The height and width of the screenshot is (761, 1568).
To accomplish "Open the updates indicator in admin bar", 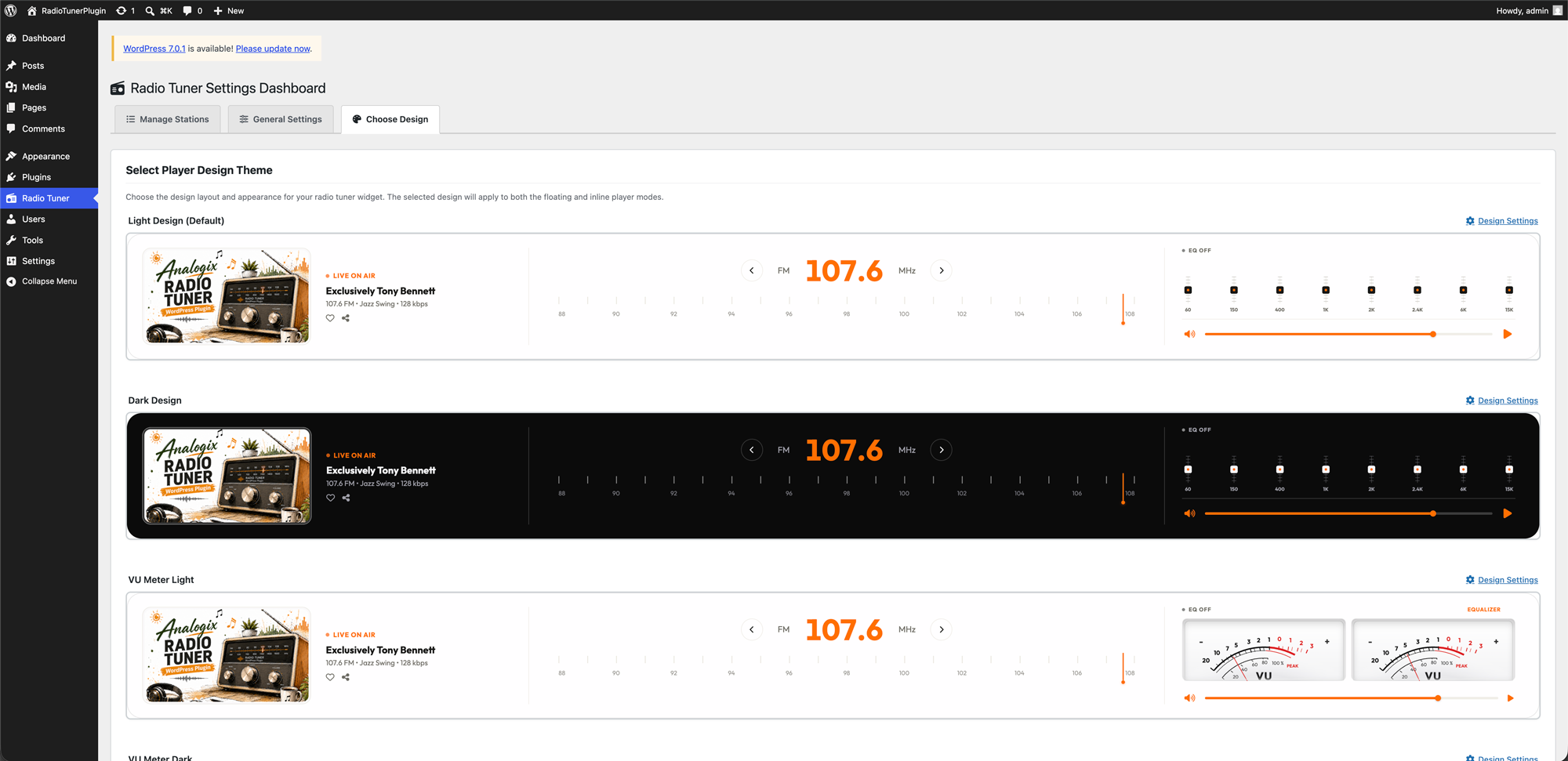I will coord(125,10).
